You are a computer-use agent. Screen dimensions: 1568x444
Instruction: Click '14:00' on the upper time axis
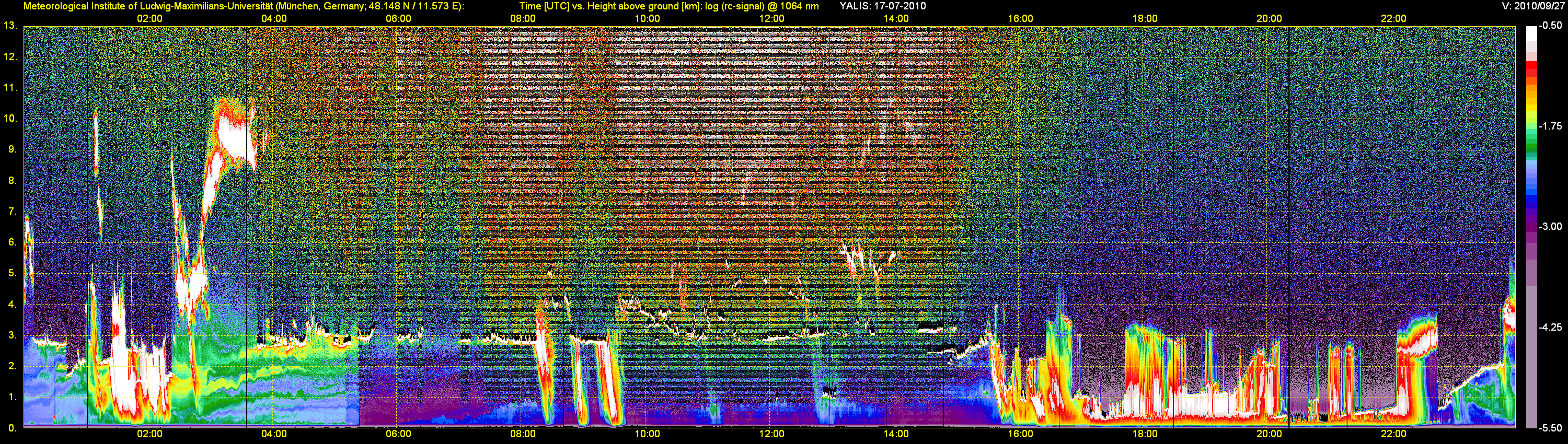(896, 18)
